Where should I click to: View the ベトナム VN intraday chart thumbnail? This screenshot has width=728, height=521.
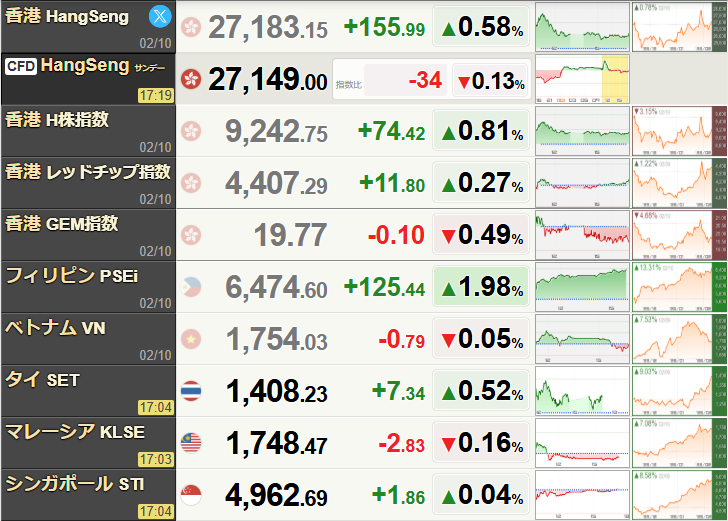[582, 339]
